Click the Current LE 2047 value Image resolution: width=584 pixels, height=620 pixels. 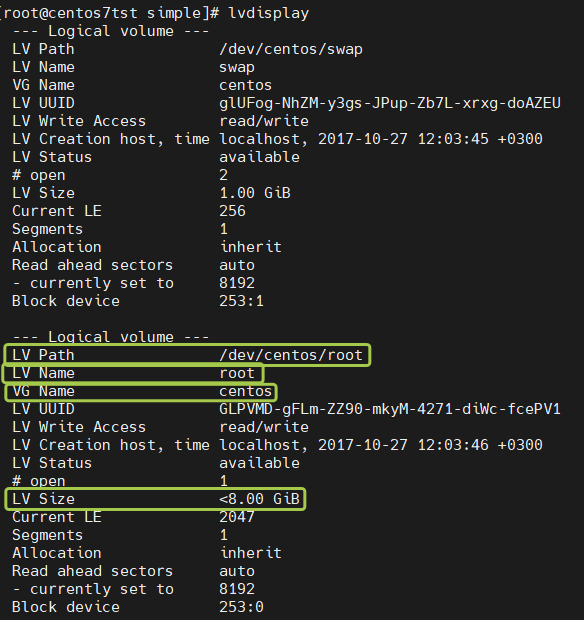click(x=237, y=517)
